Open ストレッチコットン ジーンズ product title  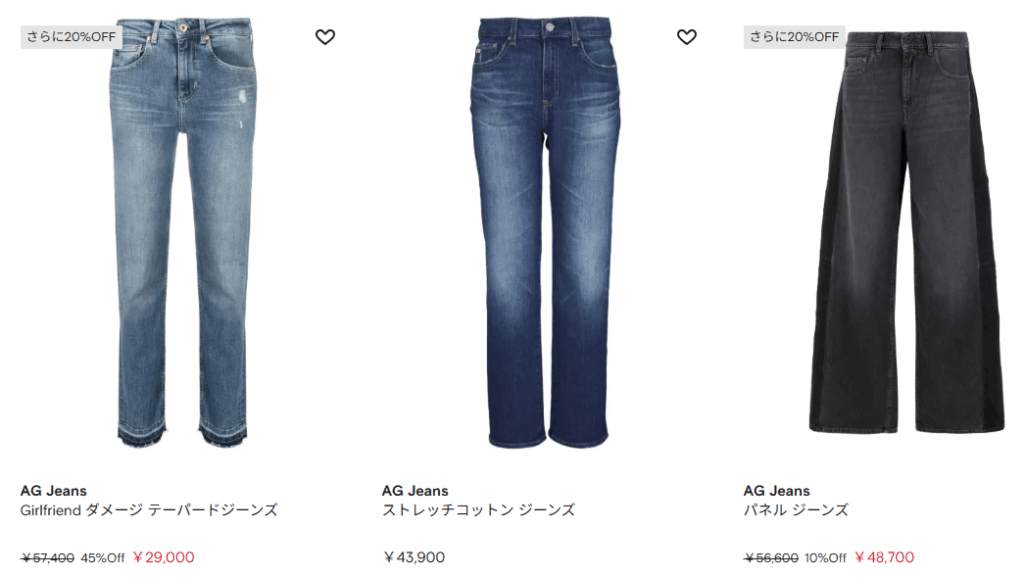(x=479, y=510)
